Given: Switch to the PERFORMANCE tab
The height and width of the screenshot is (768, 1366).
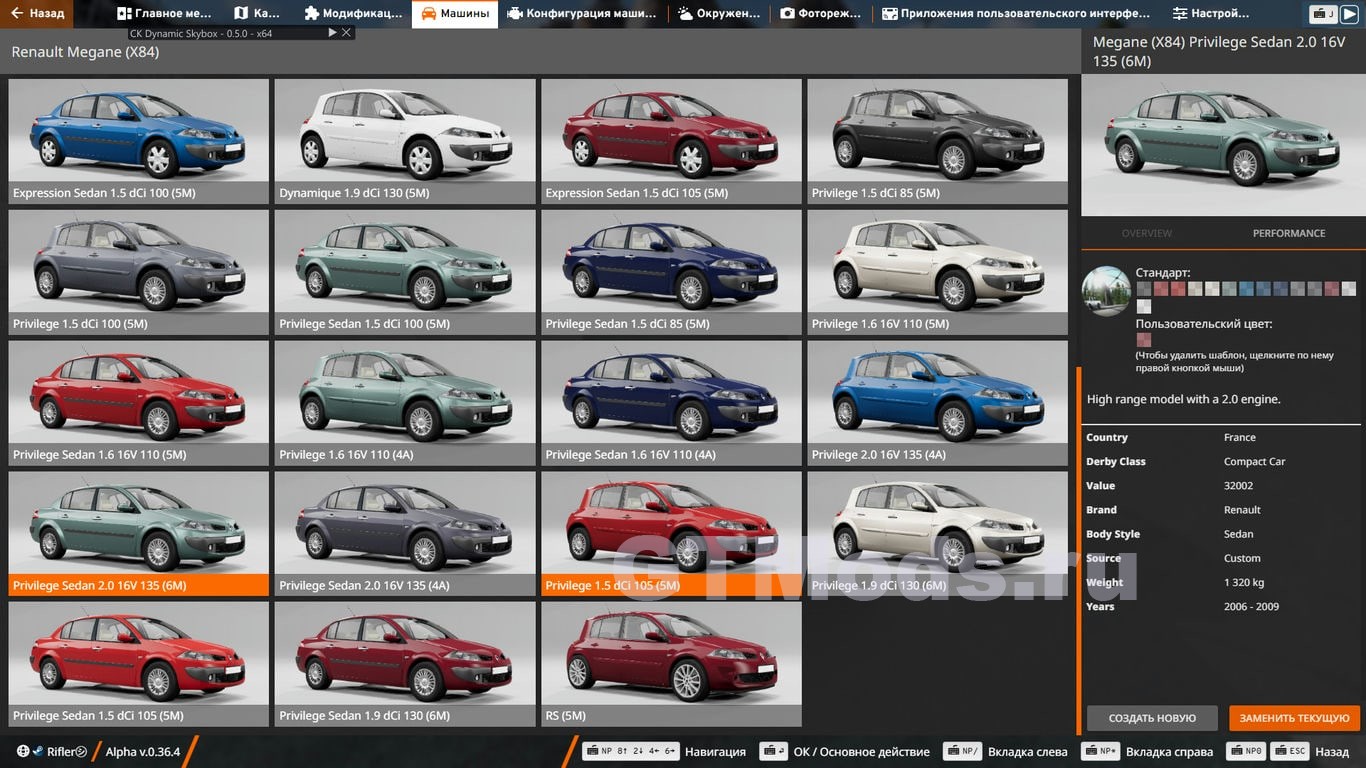Looking at the screenshot, I should 1289,233.
